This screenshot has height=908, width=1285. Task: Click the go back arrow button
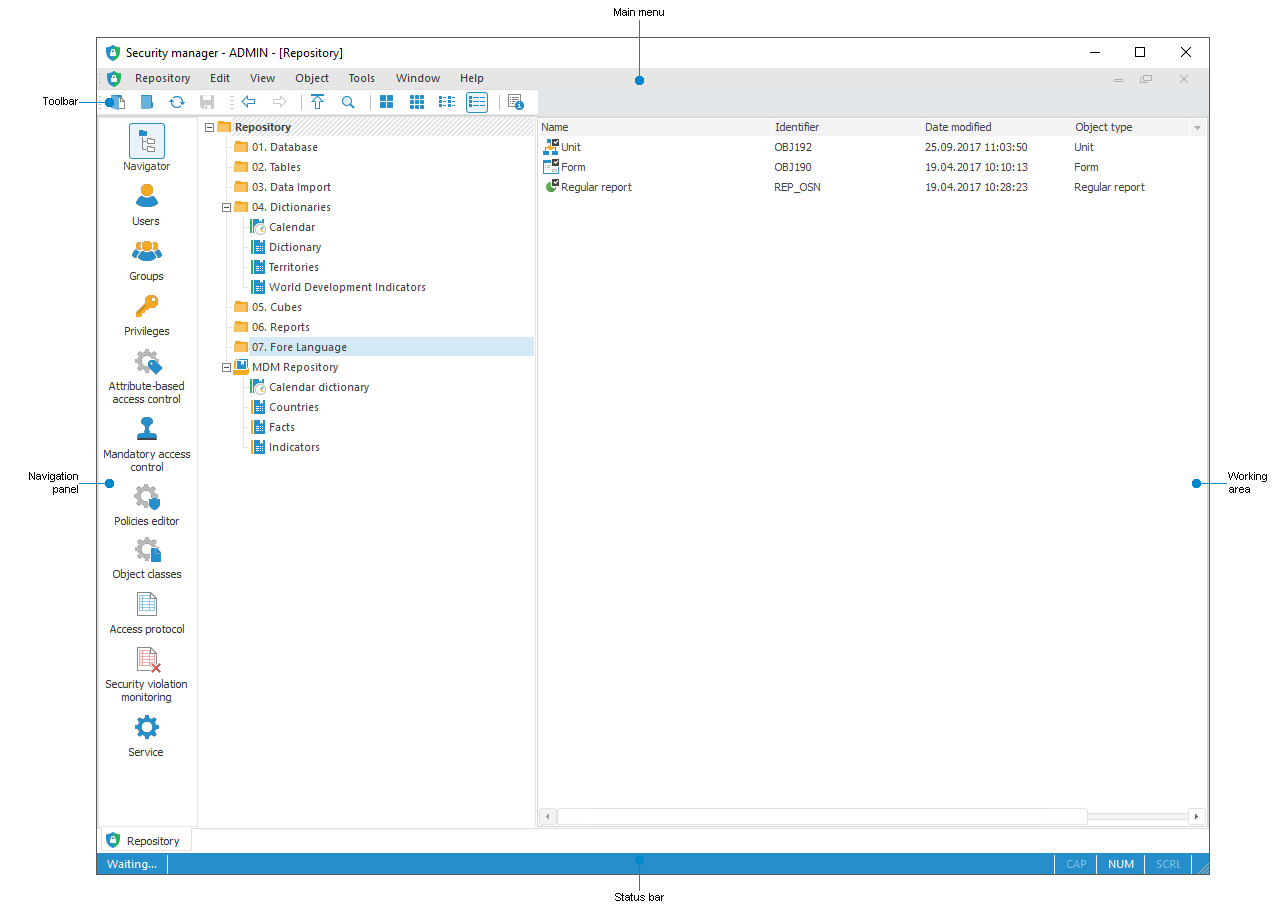(x=248, y=101)
